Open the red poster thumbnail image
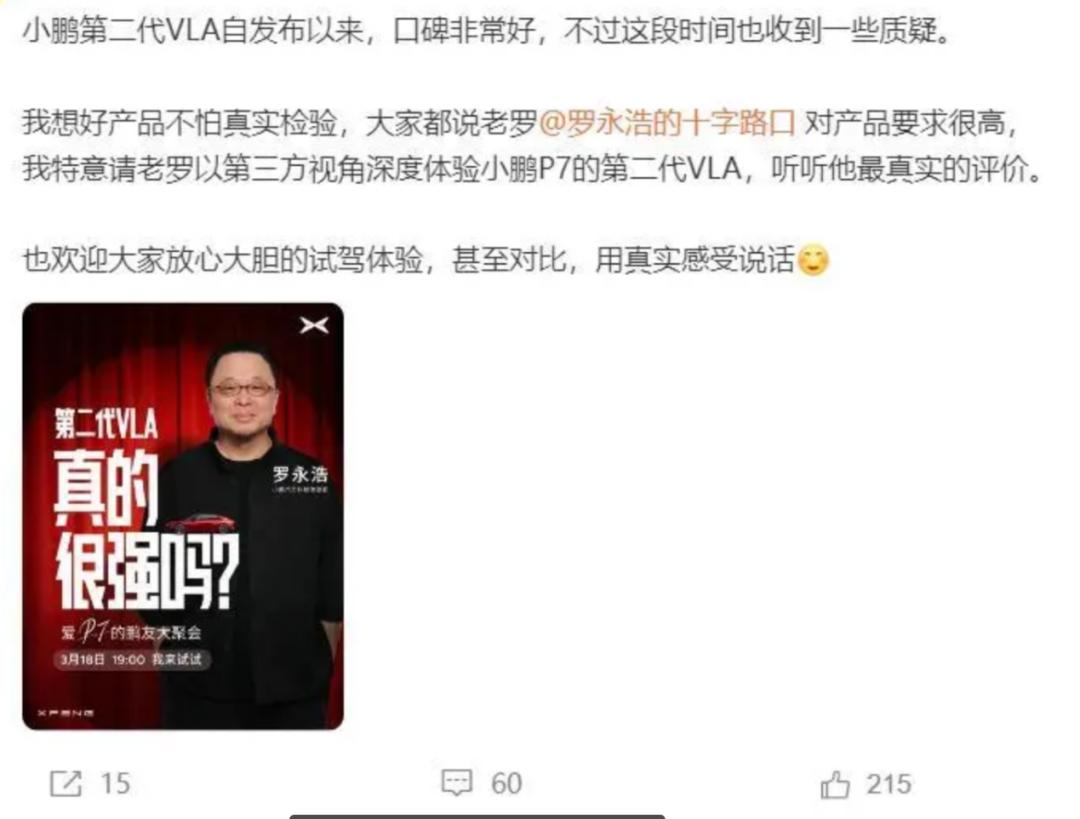The width and height of the screenshot is (1080, 819). tap(183, 516)
